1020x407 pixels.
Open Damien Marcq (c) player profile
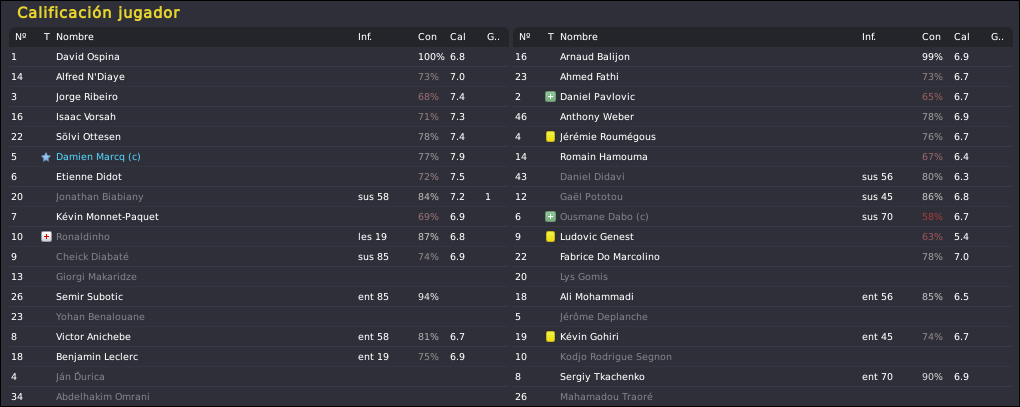[98, 157]
